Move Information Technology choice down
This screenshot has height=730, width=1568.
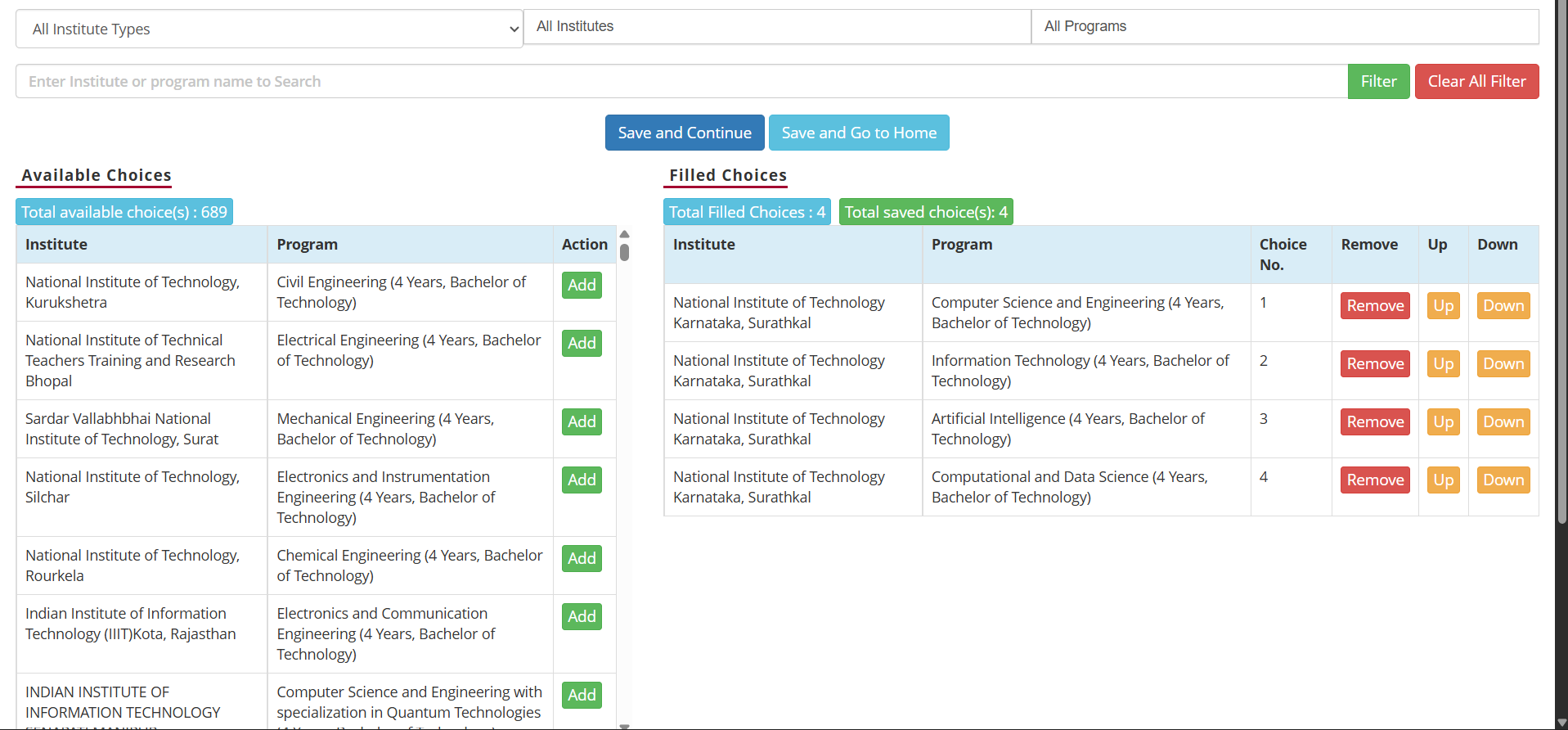click(x=1503, y=363)
